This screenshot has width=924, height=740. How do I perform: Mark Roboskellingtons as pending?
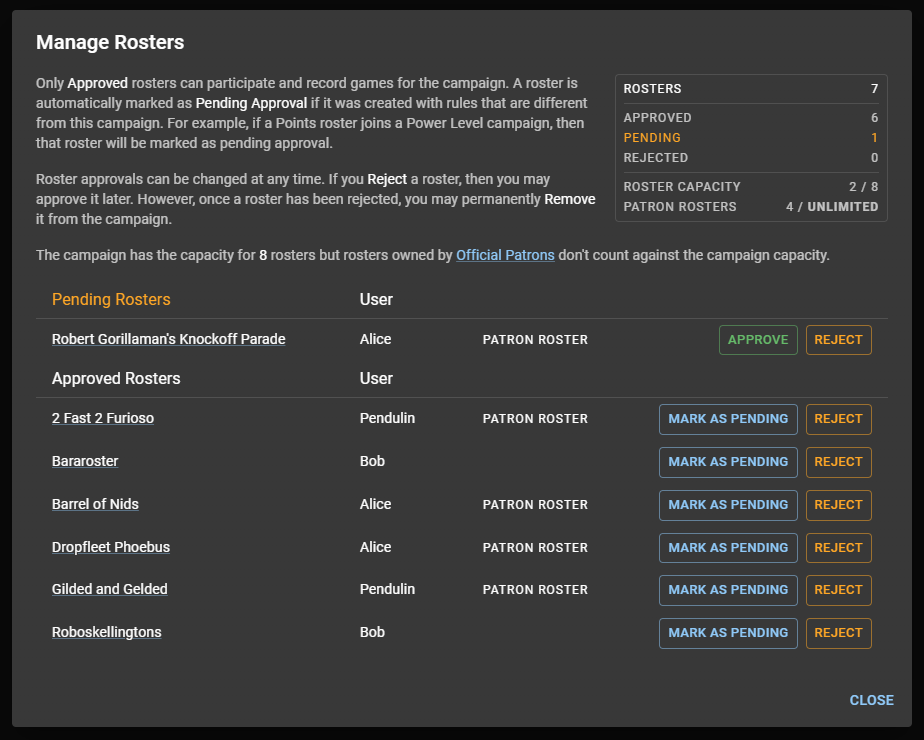pyautogui.click(x=728, y=633)
